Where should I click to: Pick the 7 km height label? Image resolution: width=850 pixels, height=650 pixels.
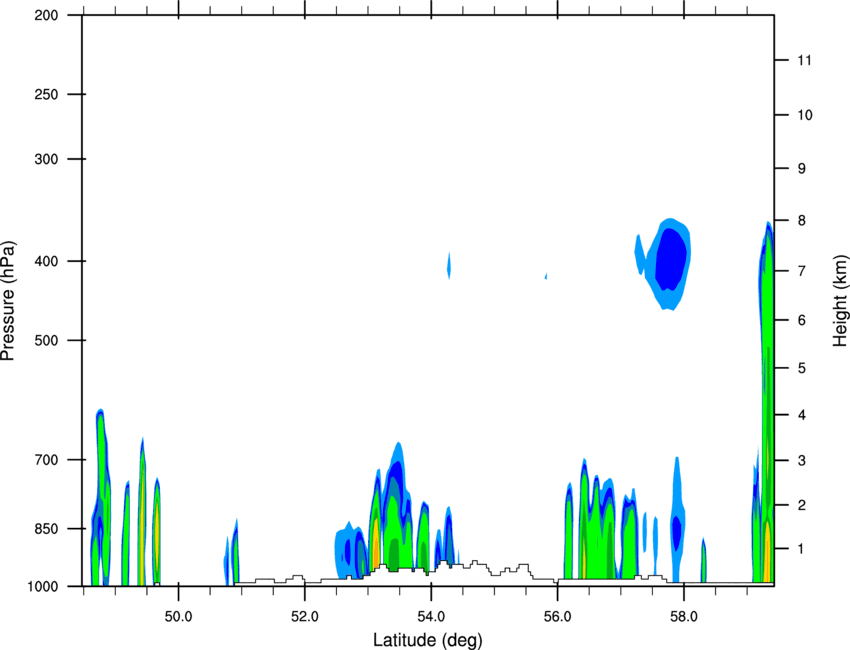pos(802,271)
